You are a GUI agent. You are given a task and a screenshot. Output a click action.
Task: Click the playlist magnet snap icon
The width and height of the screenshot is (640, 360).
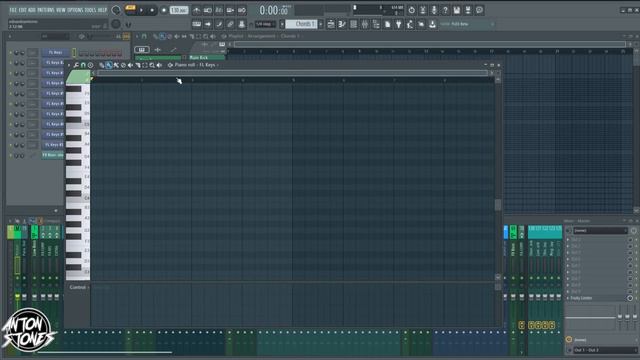click(x=144, y=36)
